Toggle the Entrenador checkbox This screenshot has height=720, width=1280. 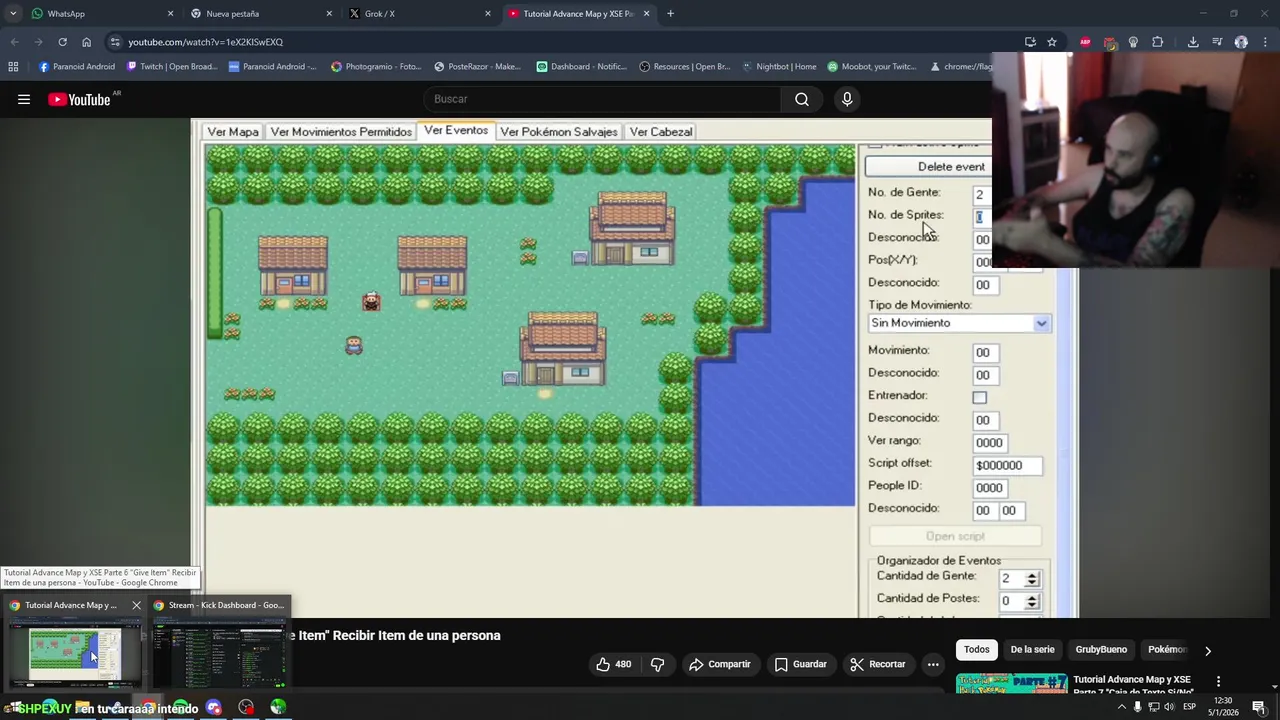(x=980, y=397)
